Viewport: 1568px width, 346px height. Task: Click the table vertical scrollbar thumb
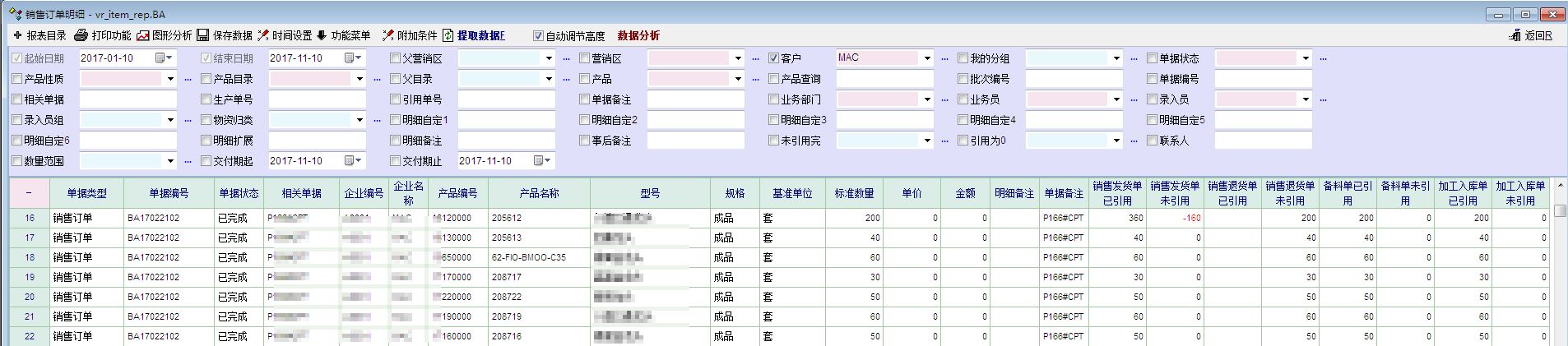(x=1561, y=211)
